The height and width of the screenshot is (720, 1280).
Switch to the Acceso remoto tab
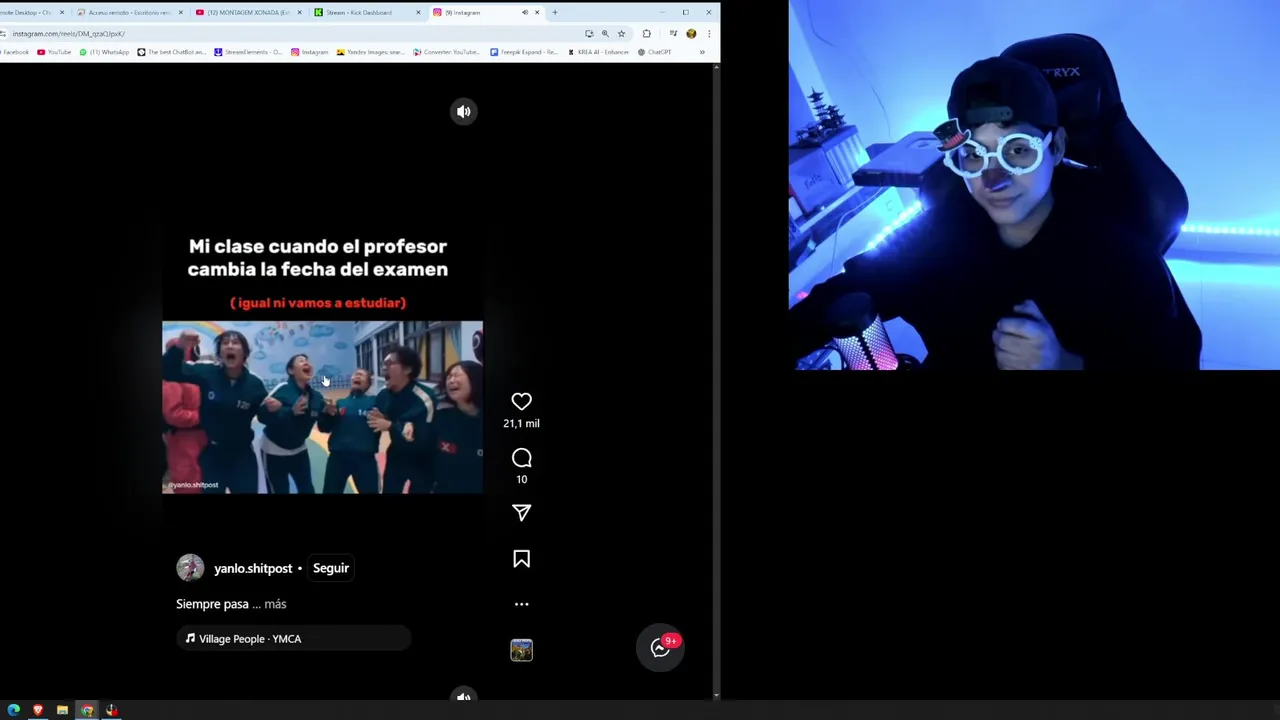pyautogui.click(x=128, y=12)
